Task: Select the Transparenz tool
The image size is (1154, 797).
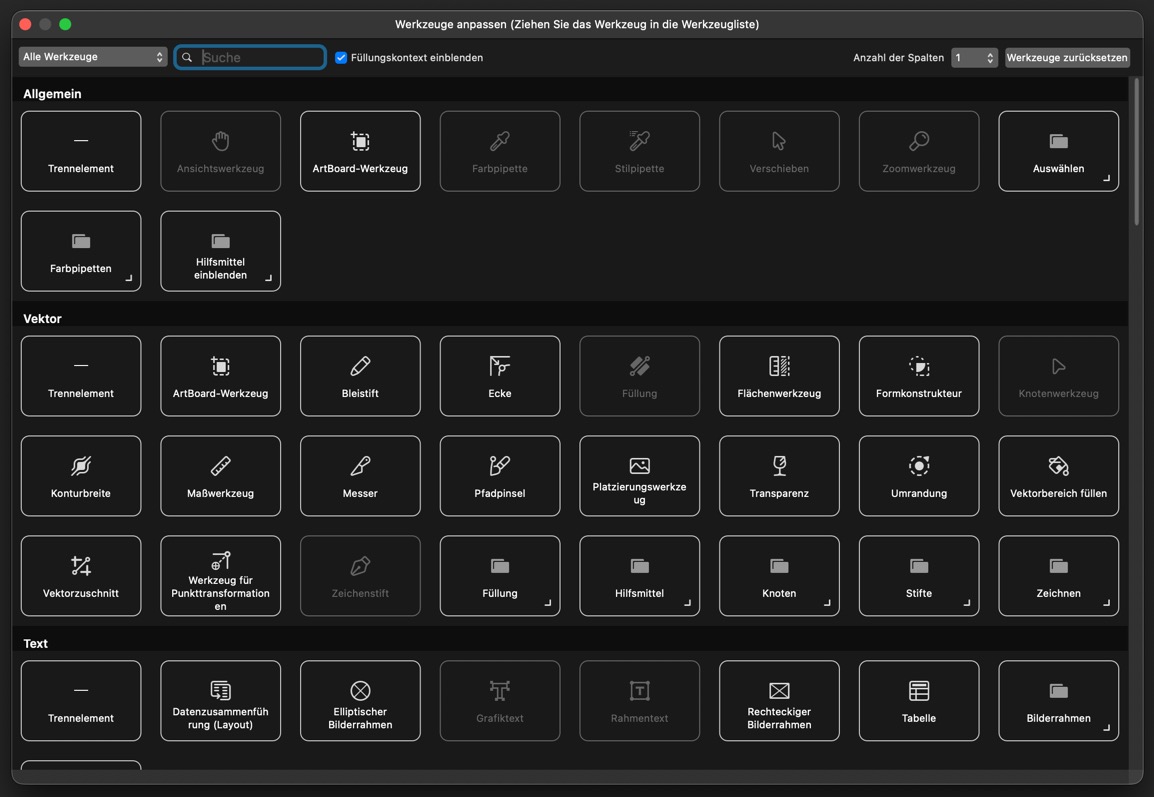Action: (779, 476)
